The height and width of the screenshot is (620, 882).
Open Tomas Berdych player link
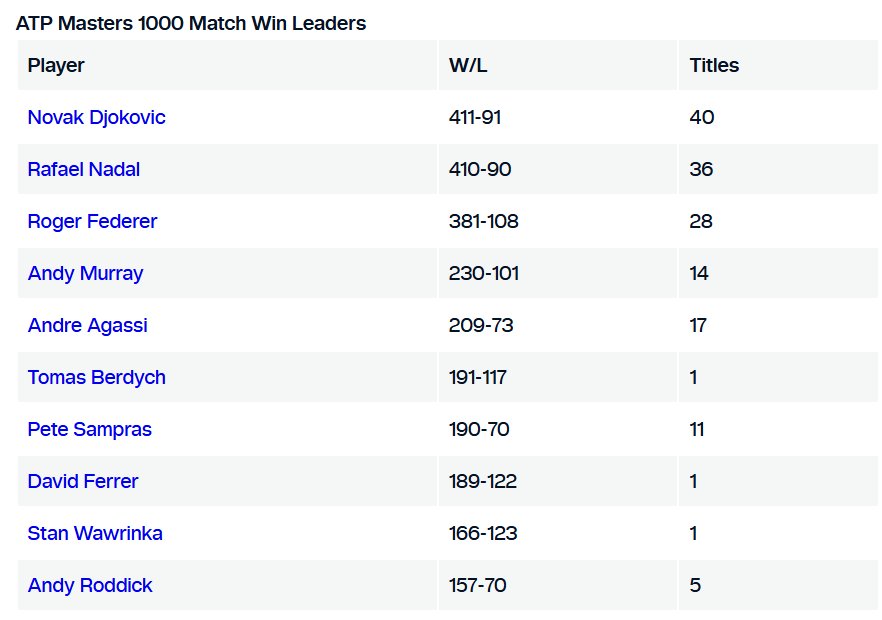pyautogui.click(x=97, y=377)
